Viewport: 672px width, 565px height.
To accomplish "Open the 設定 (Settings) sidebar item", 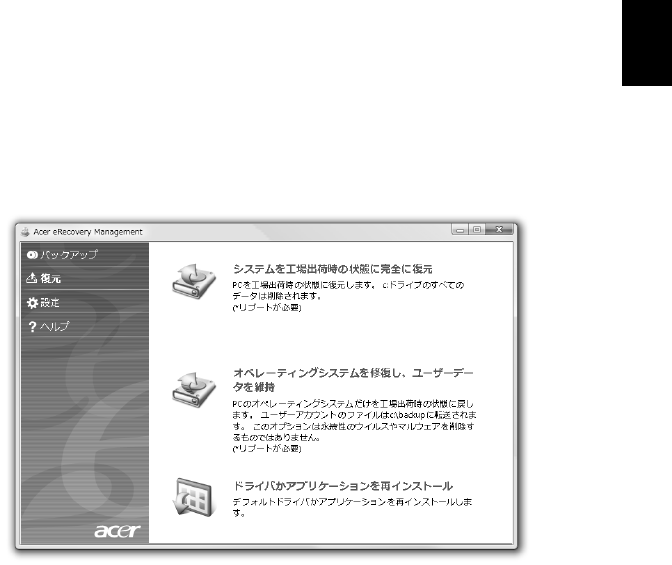I will [85, 302].
